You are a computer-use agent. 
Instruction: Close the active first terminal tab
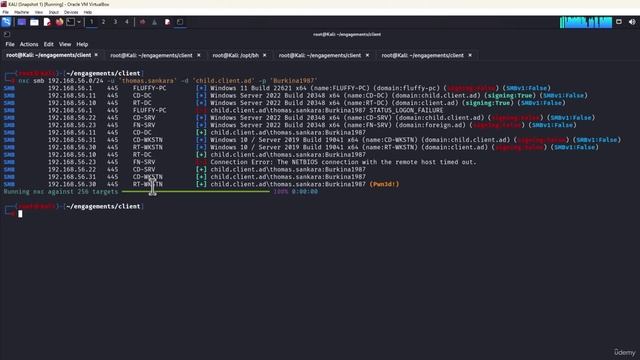[96, 55]
